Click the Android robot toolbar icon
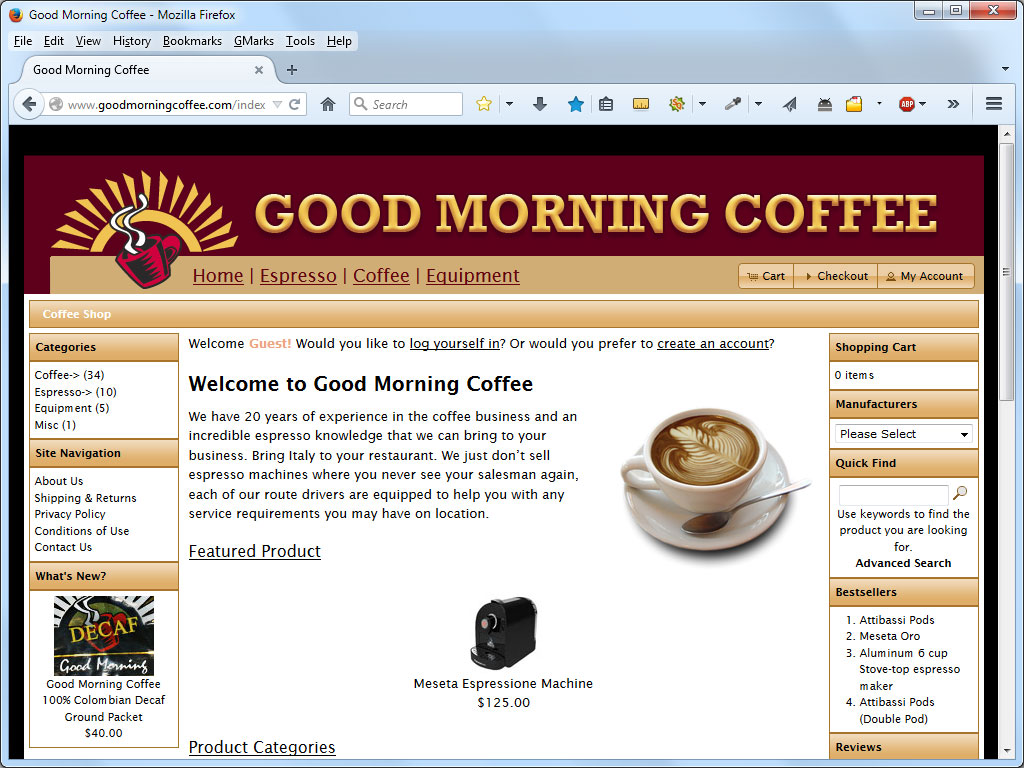 pos(825,104)
